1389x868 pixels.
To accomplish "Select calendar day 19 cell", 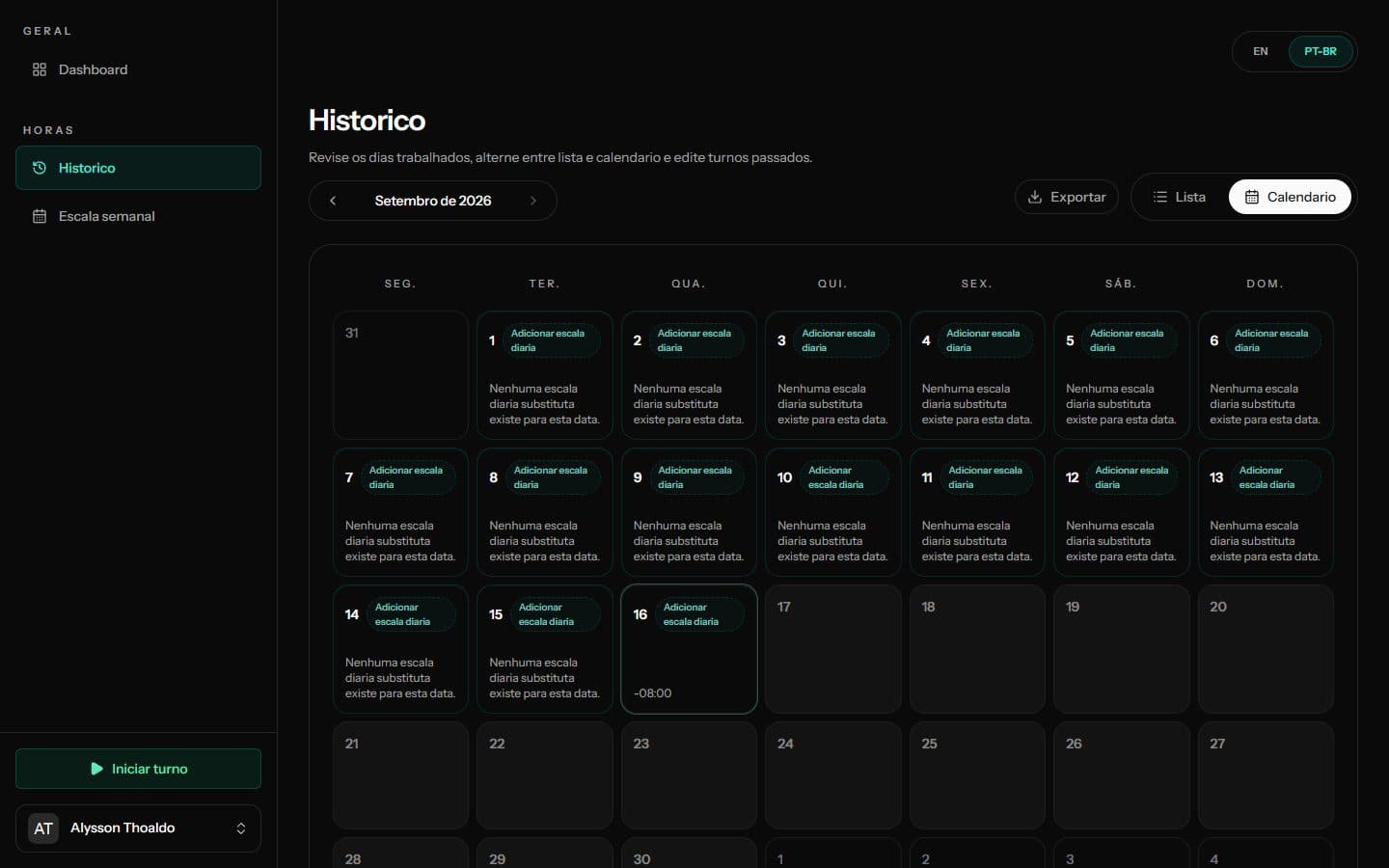I will (x=1121, y=649).
